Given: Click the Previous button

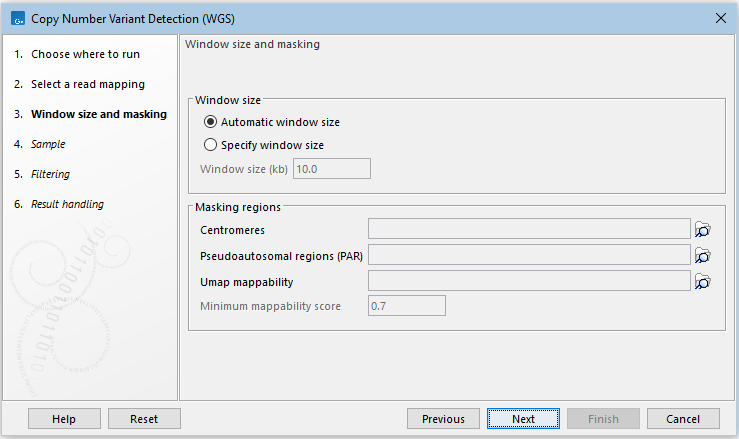Looking at the screenshot, I should coord(443,419).
